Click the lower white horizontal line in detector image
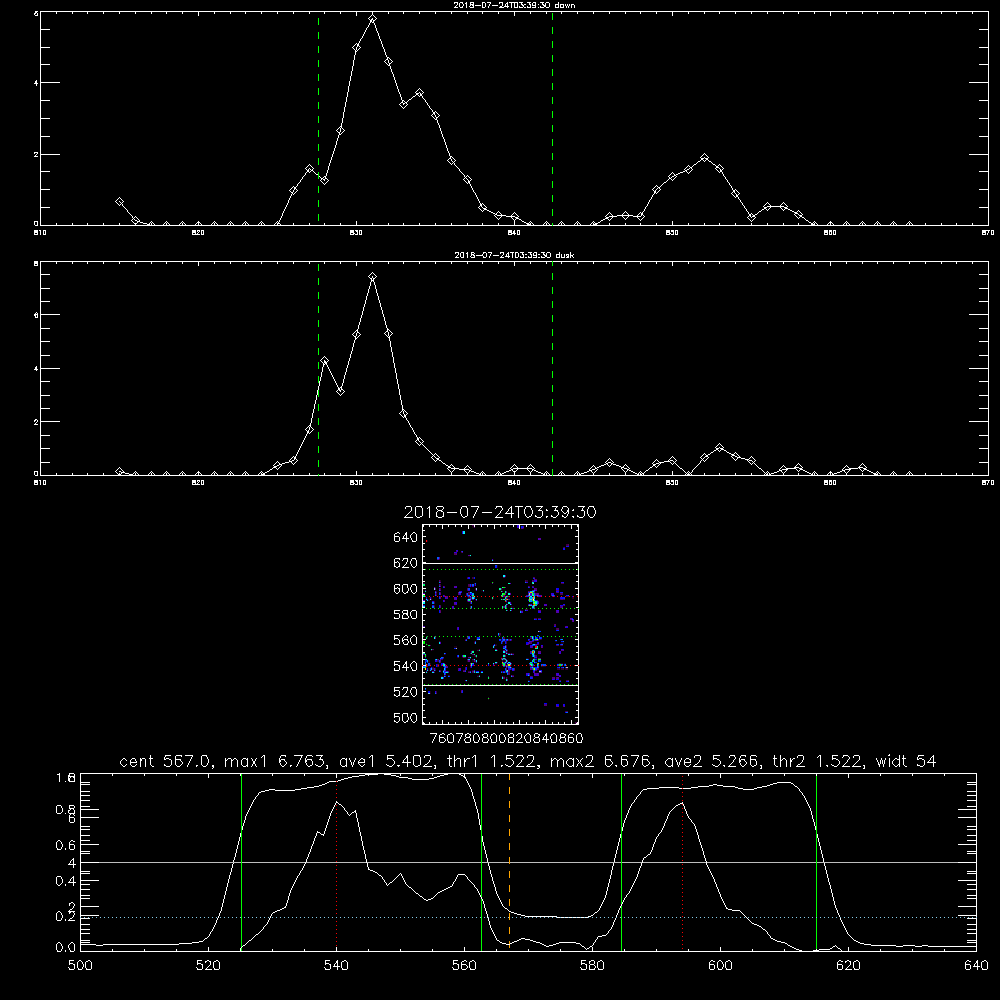This screenshot has width=1000, height=1000. (500, 685)
